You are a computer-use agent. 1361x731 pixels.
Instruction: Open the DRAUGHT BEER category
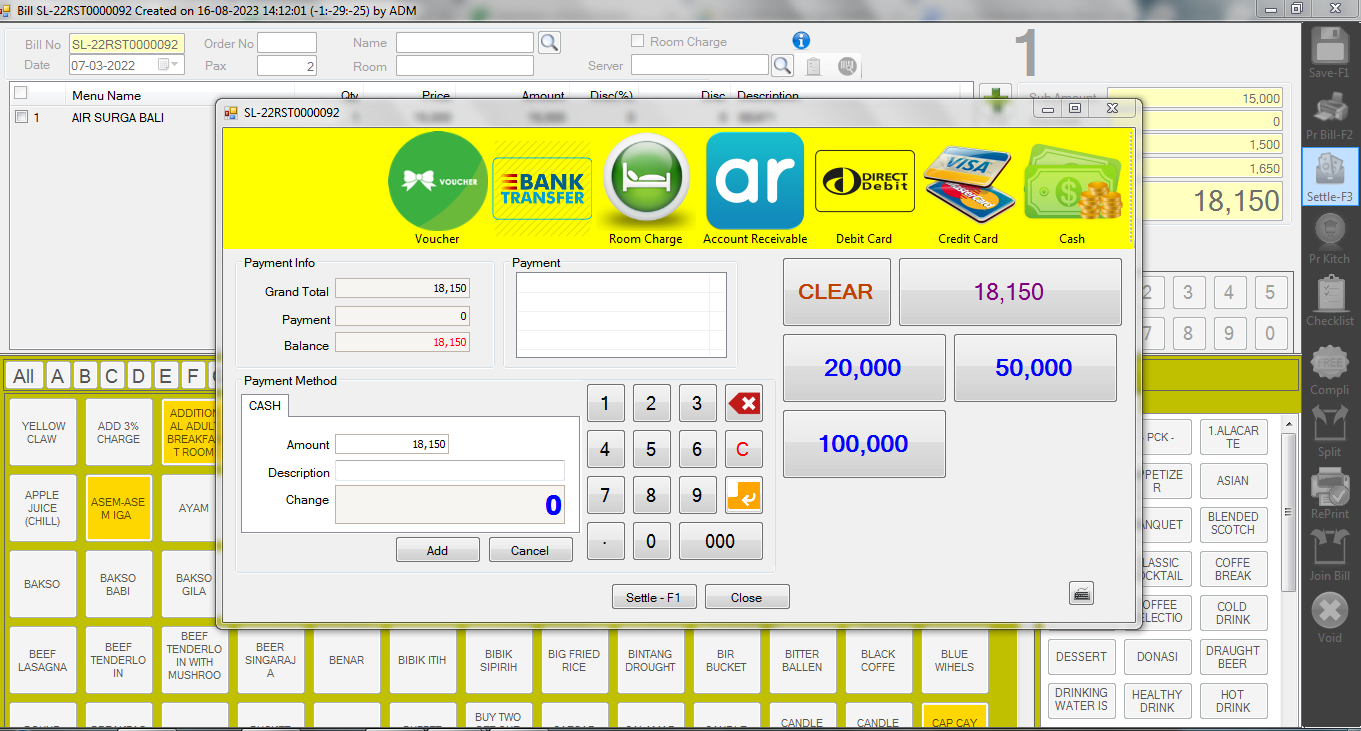click(x=1233, y=657)
